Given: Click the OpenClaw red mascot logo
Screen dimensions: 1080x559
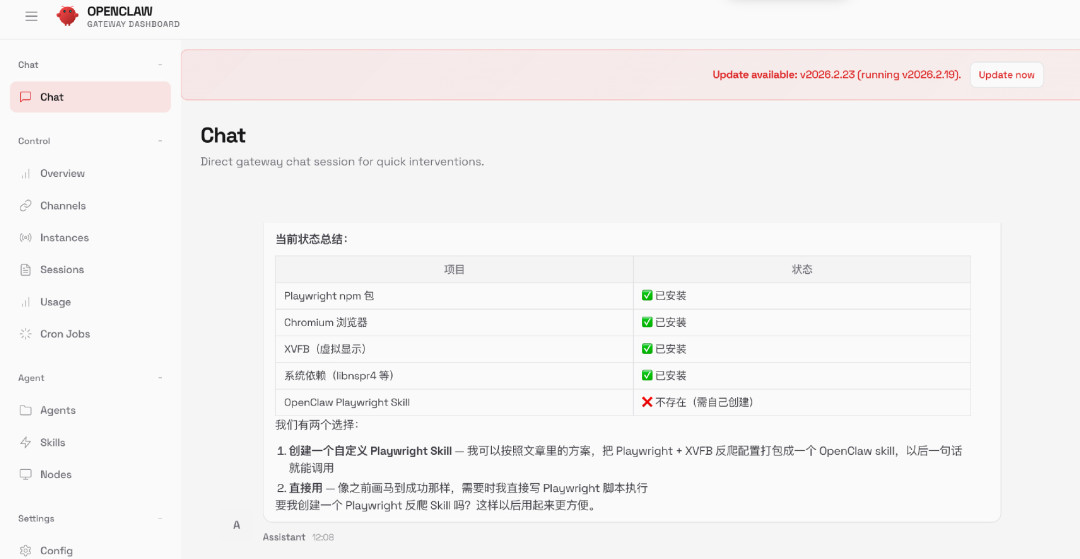Looking at the screenshot, I should 67,16.
